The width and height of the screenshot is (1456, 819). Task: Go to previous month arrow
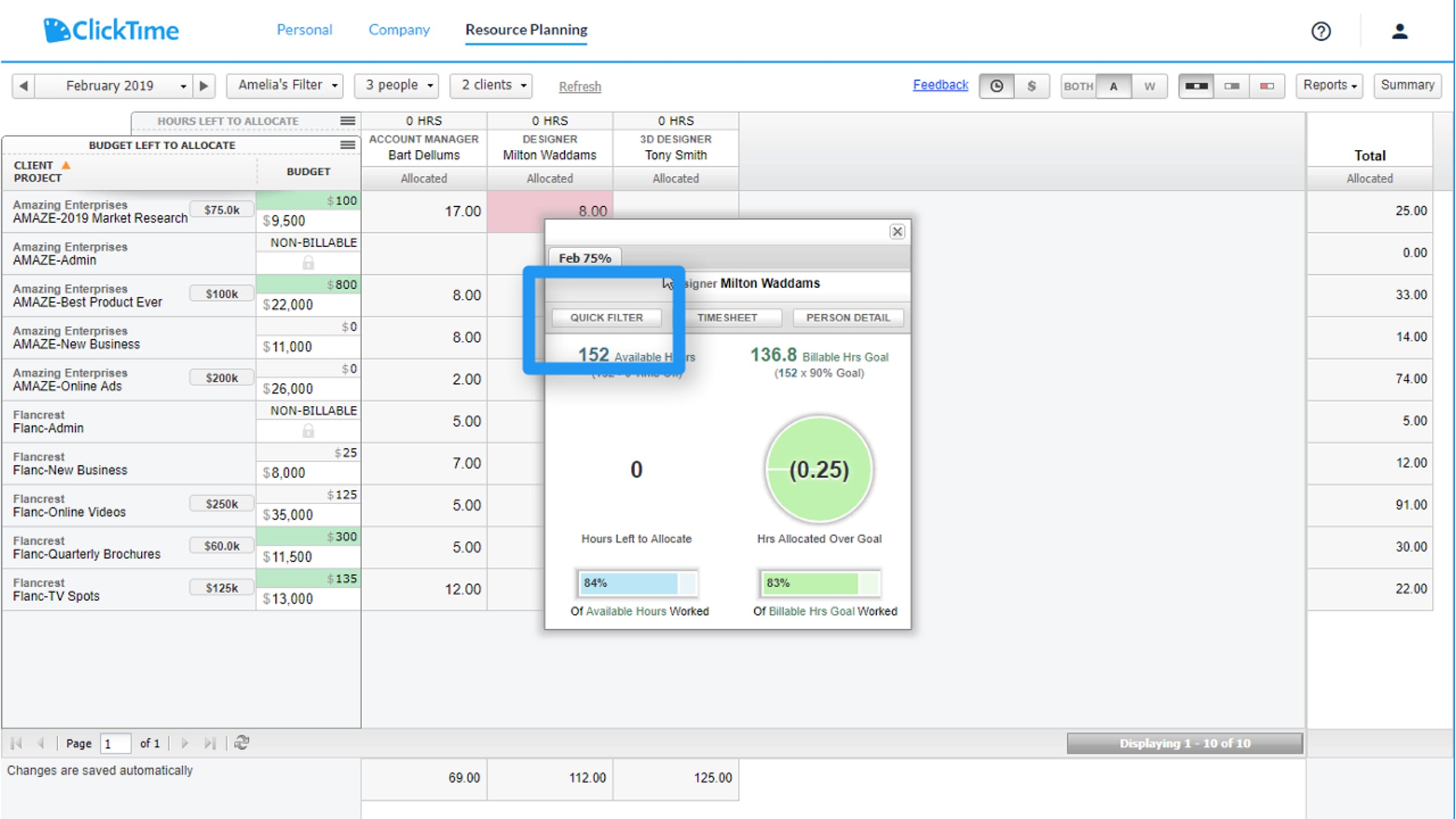(24, 86)
